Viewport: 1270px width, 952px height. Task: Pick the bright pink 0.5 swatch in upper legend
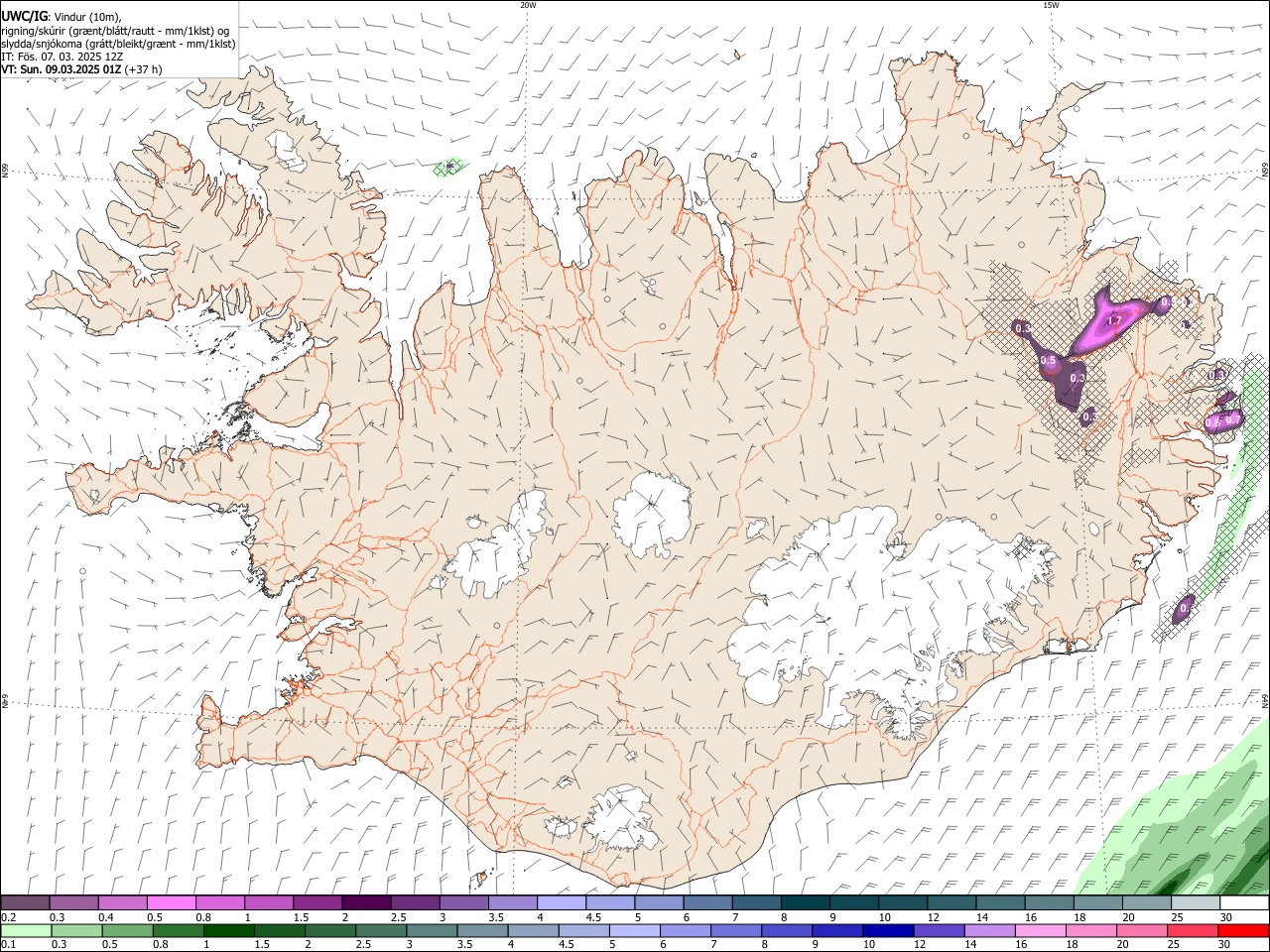(171, 903)
